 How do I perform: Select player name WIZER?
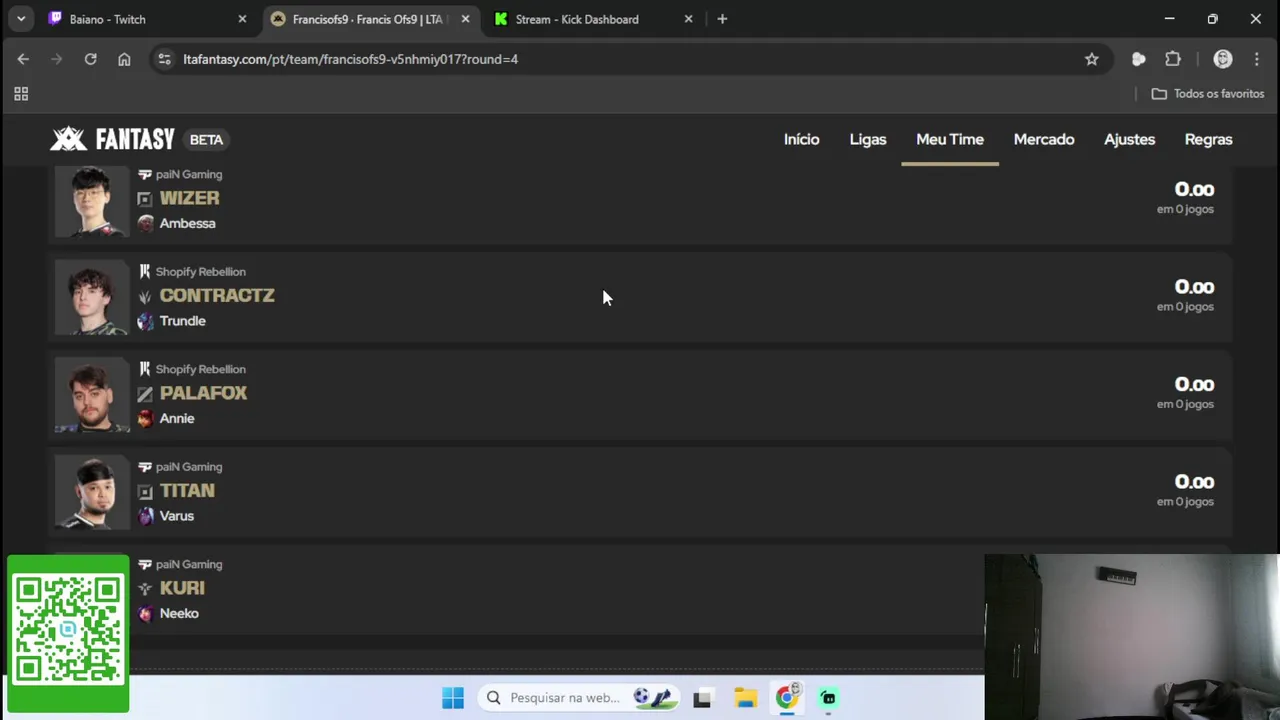pos(189,198)
